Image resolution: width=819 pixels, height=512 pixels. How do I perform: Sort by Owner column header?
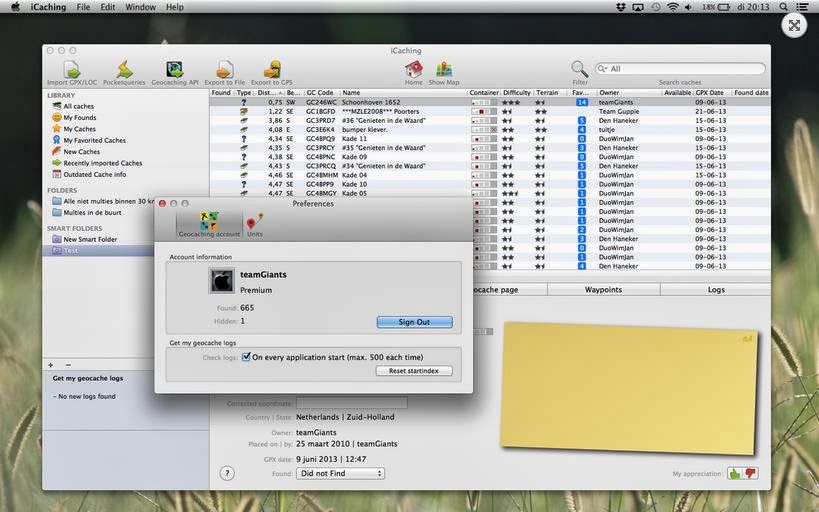[x=629, y=92]
